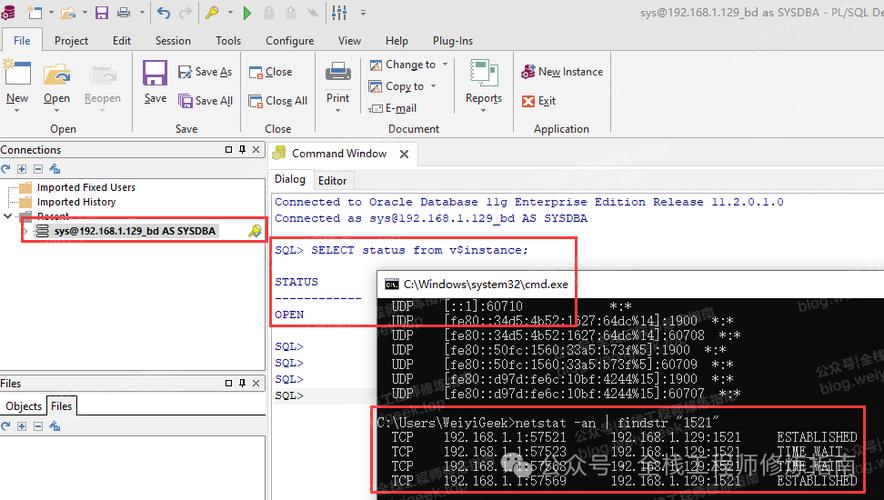Open the dropdown arrow next to Print icon in quick toolbar
This screenshot has height=500, width=884.
(142, 12)
